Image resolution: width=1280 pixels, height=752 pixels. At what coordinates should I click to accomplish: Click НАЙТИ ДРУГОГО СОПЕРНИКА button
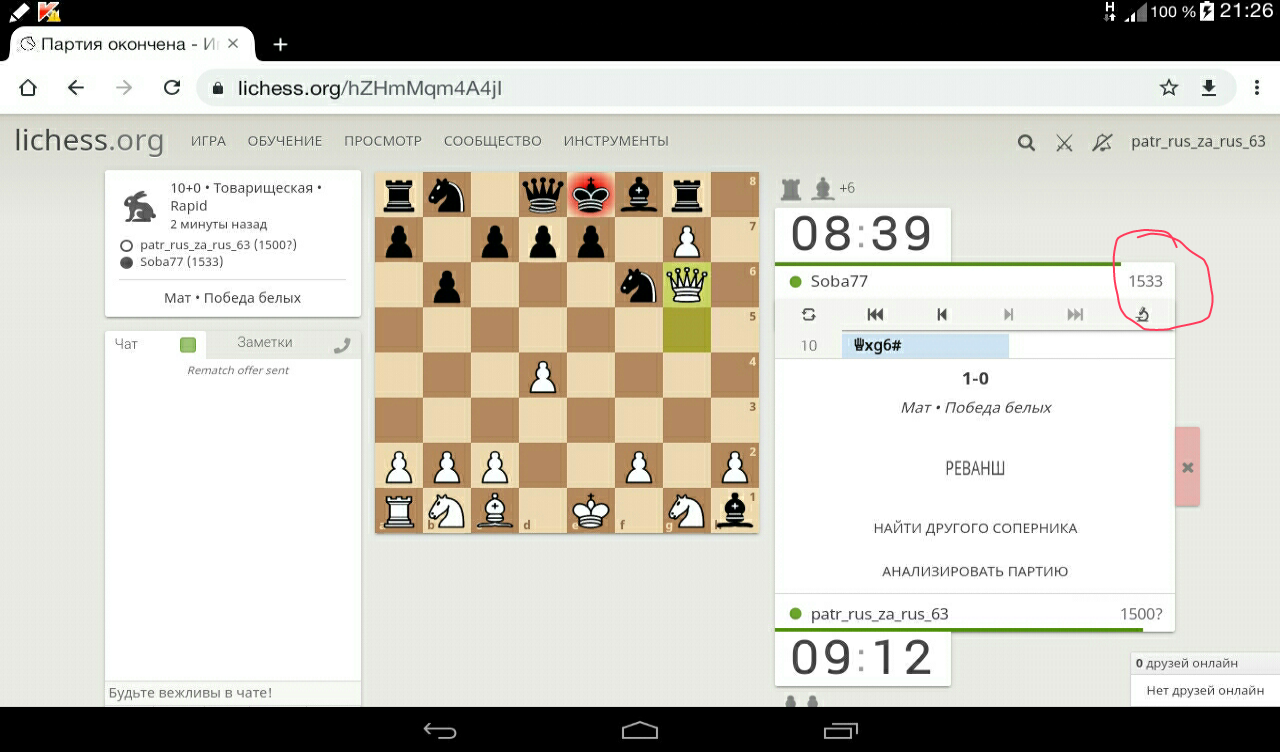tap(975, 528)
